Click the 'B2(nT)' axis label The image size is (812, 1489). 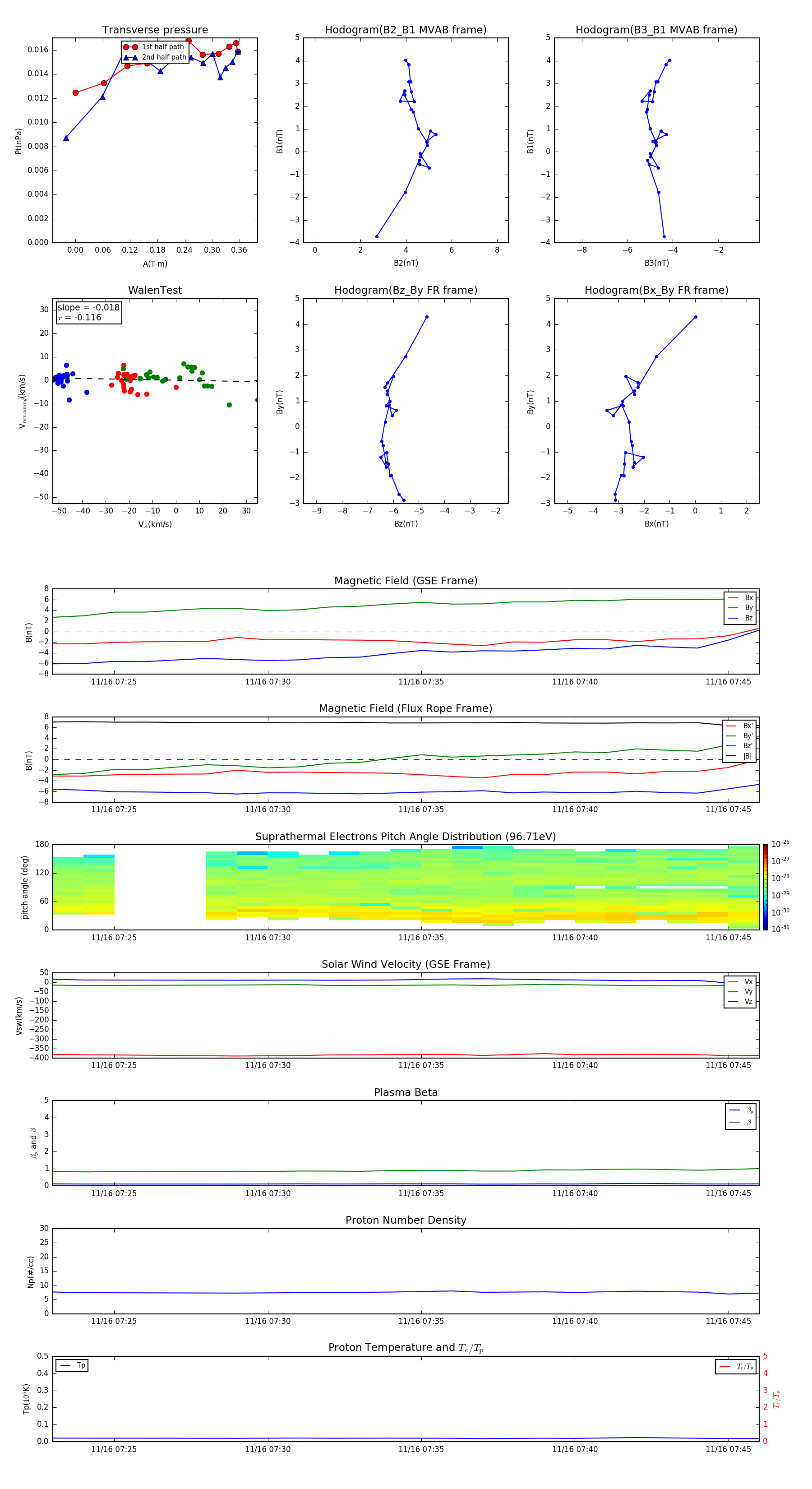click(x=406, y=263)
